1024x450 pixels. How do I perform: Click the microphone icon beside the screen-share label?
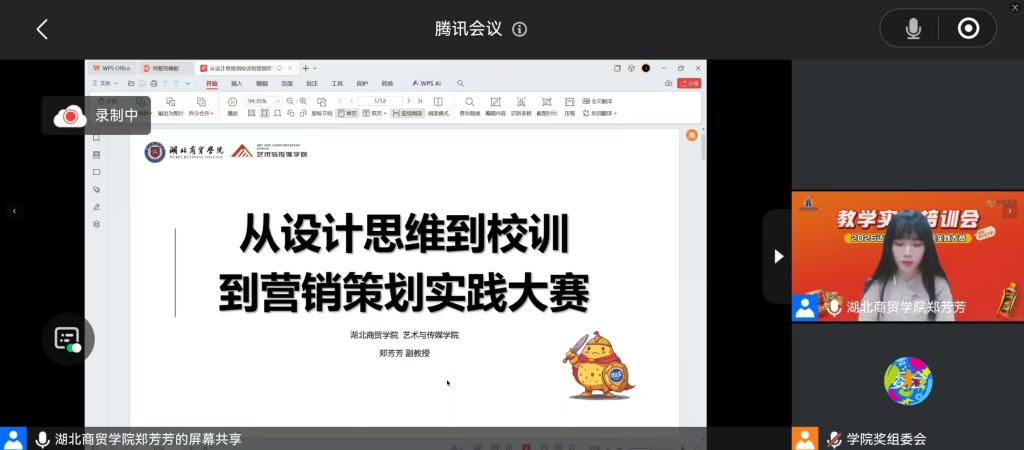pos(42,440)
